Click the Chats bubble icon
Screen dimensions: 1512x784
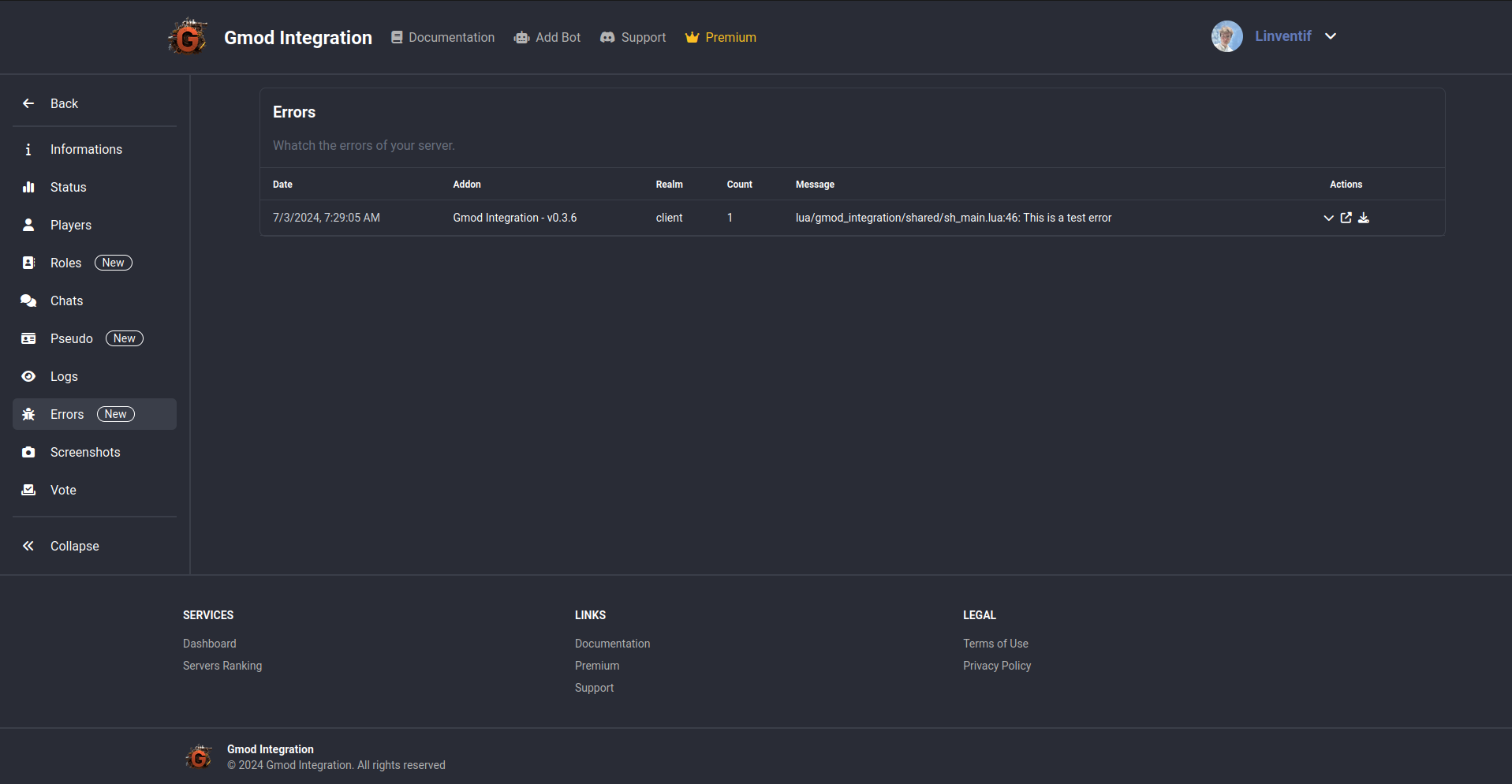[x=28, y=301]
